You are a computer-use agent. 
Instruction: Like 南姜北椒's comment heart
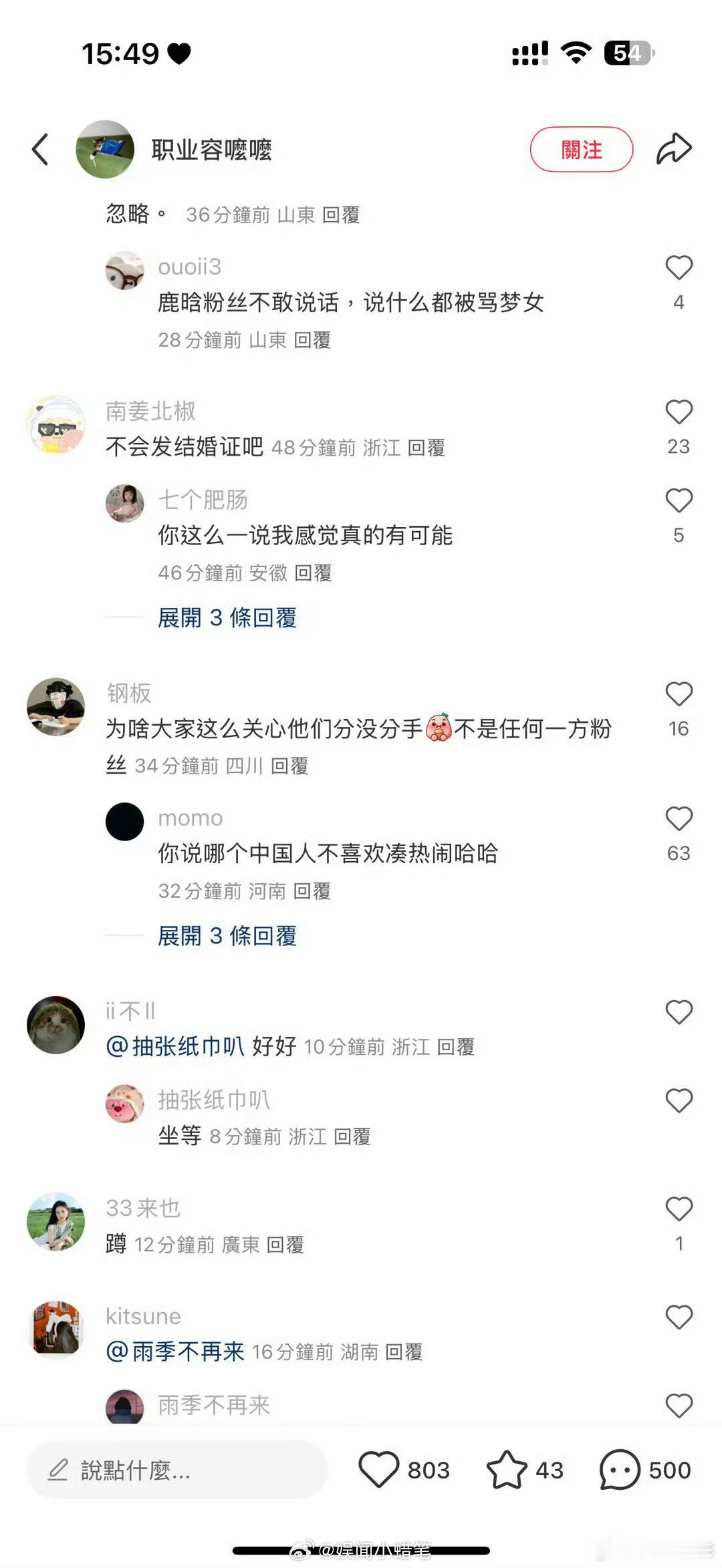pos(679,412)
